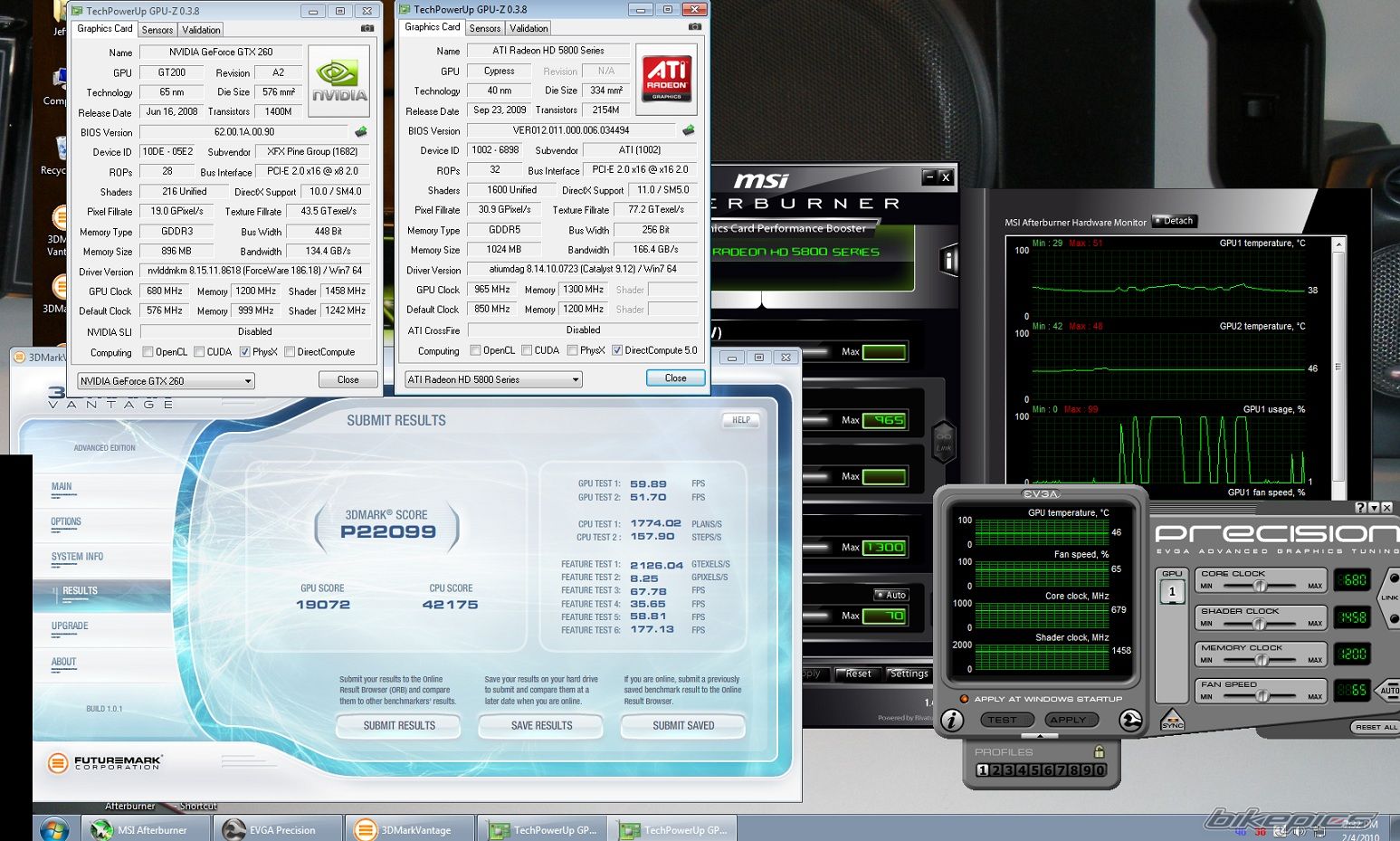Click Reset All in EVGA Precision

coord(1376,727)
